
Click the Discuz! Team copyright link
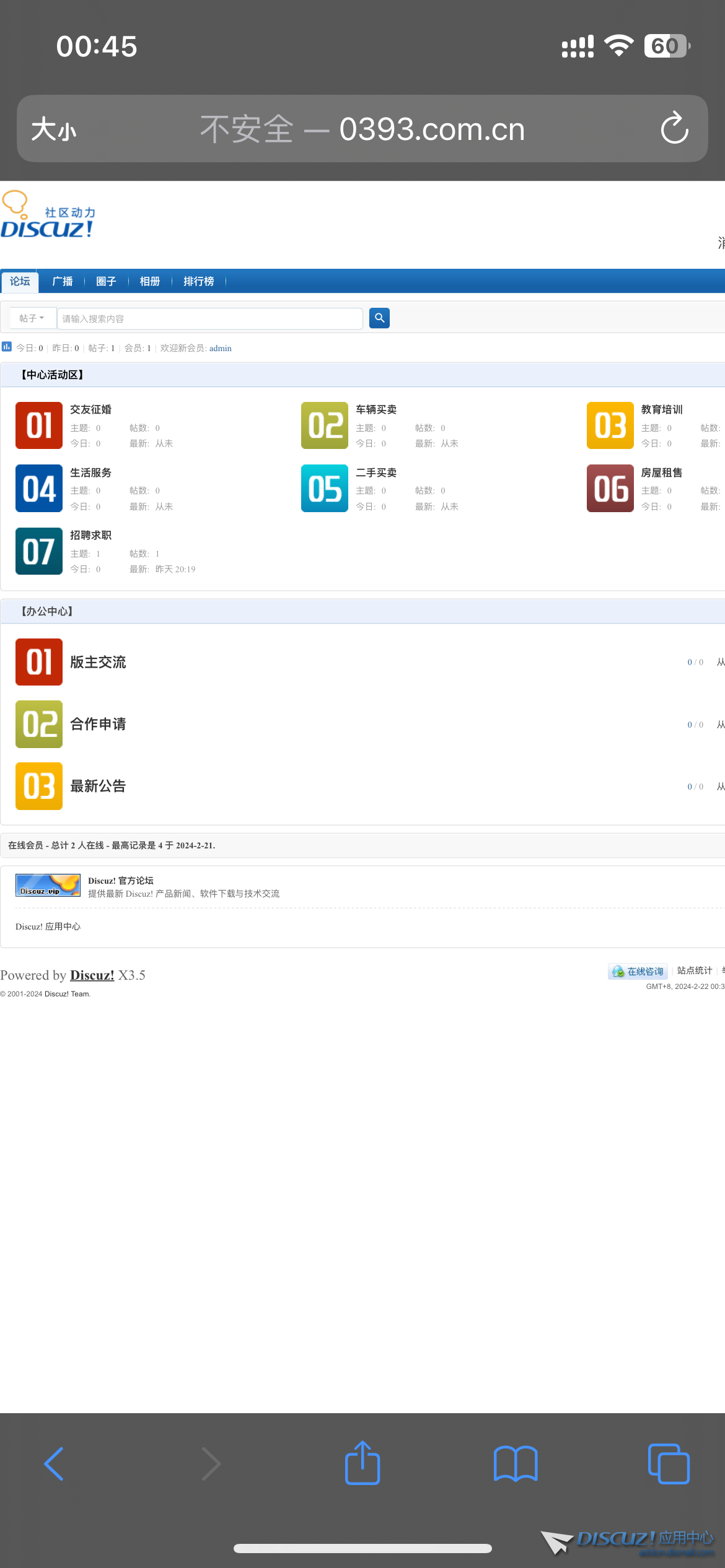68,994
